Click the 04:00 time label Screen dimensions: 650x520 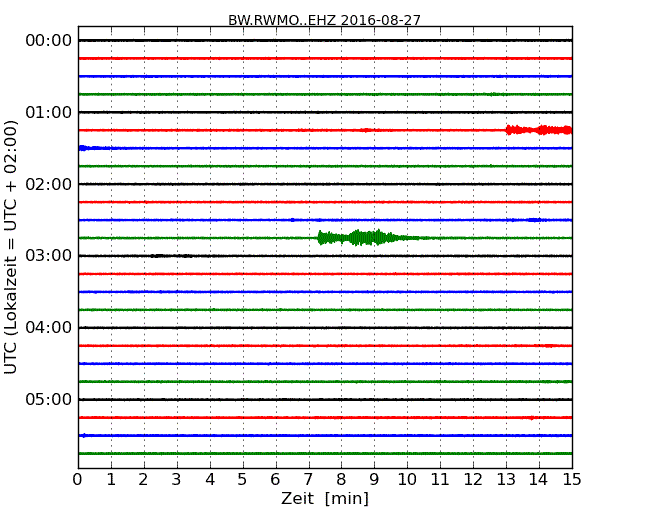point(49,328)
